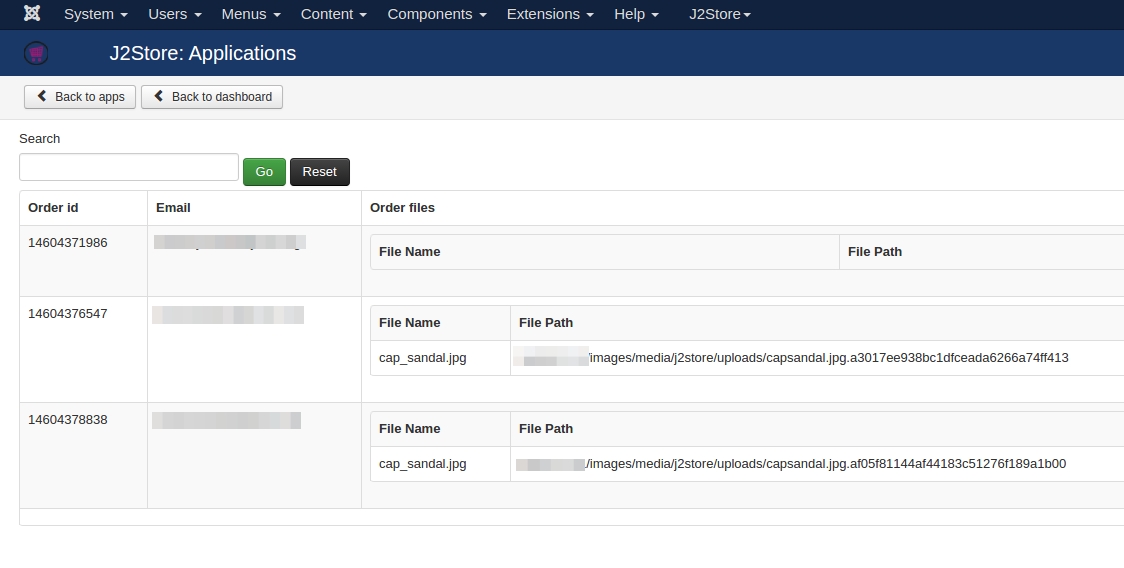Open the Content menu

click(x=333, y=14)
